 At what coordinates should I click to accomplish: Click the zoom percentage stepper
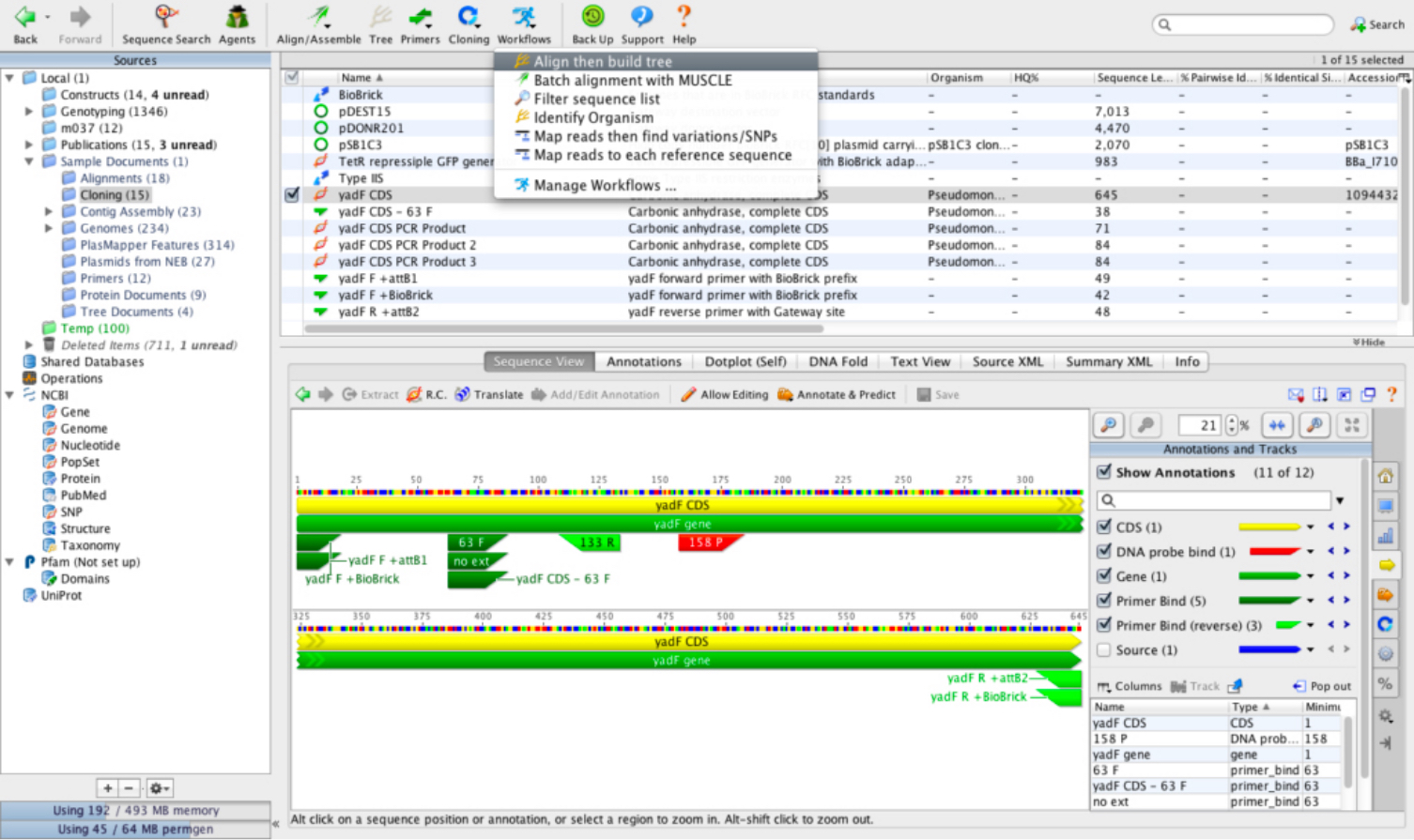pos(1232,425)
